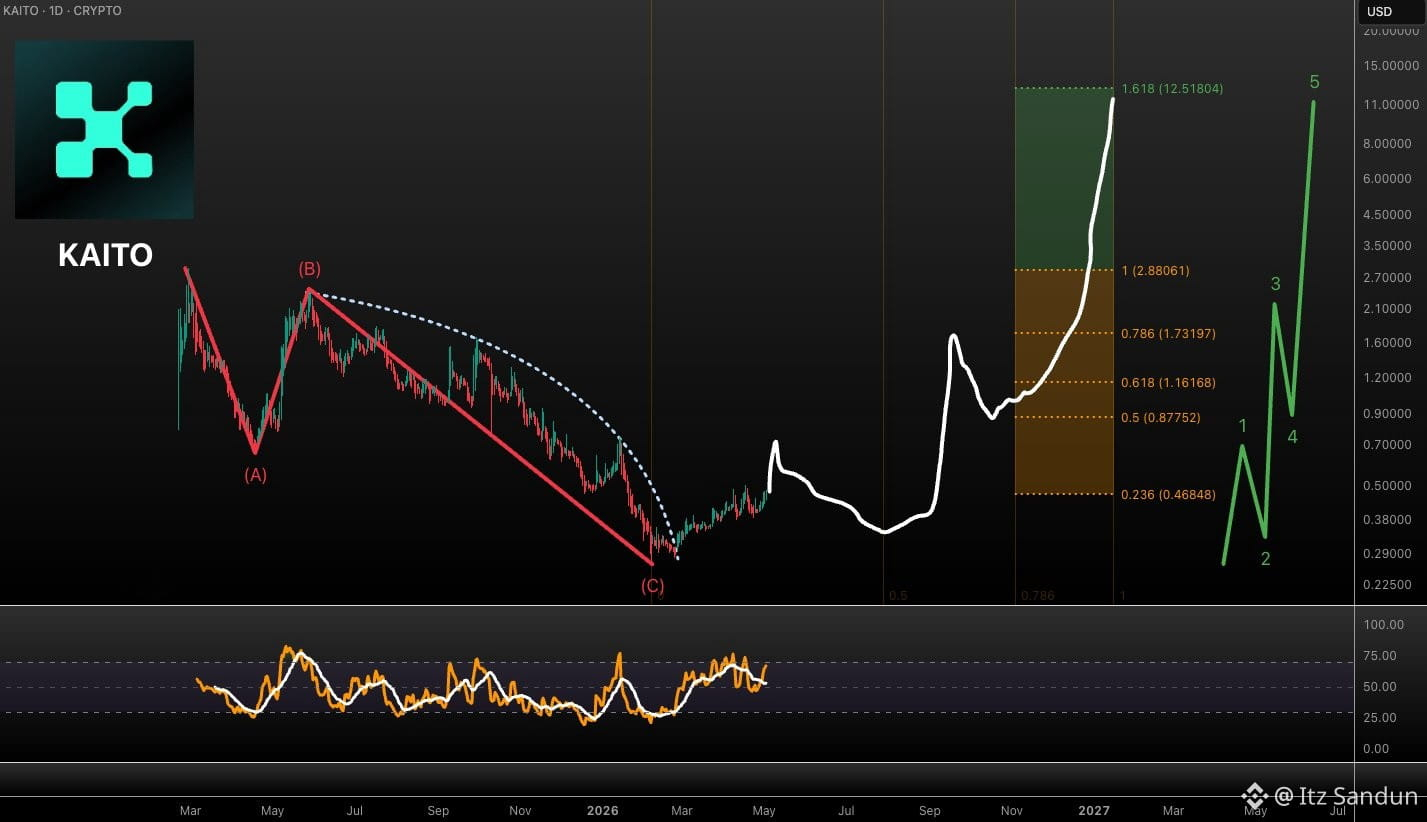Viewport: 1427px width, 822px height.
Task: Select the 0.236 (0.46848) Fibonacci label
Action: click(x=1168, y=494)
